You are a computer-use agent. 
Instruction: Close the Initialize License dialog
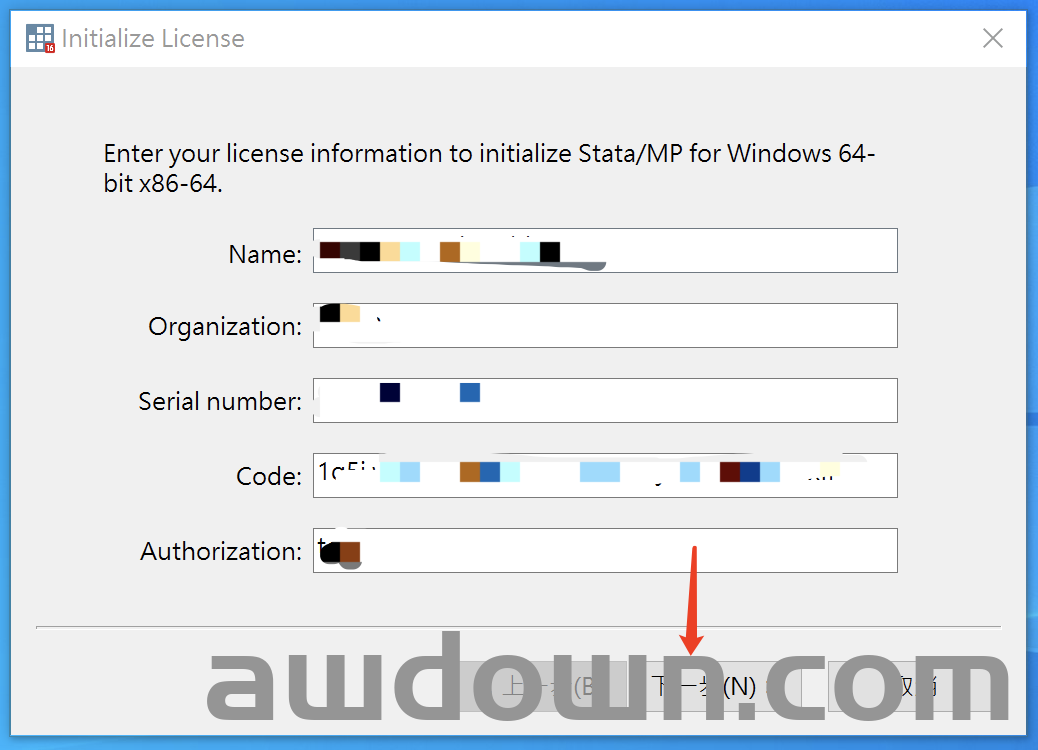pyautogui.click(x=992, y=39)
